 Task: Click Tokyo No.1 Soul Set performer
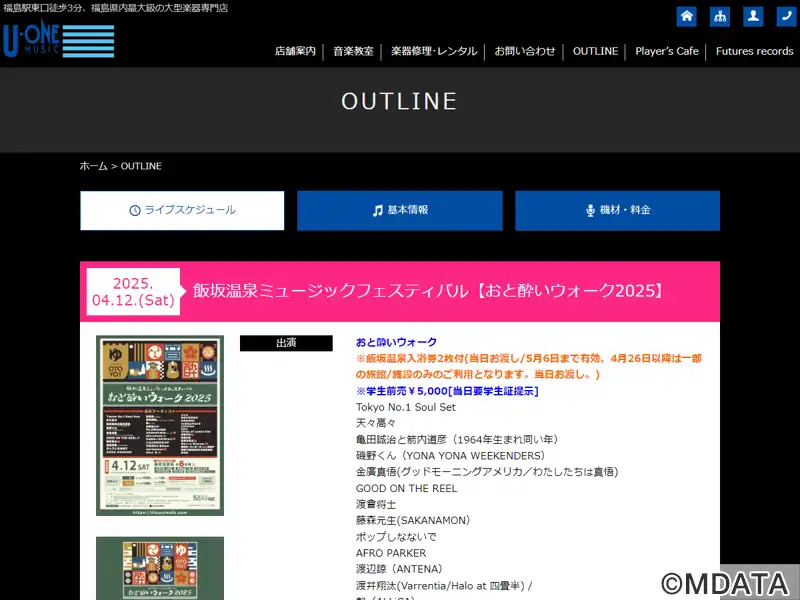coord(406,407)
